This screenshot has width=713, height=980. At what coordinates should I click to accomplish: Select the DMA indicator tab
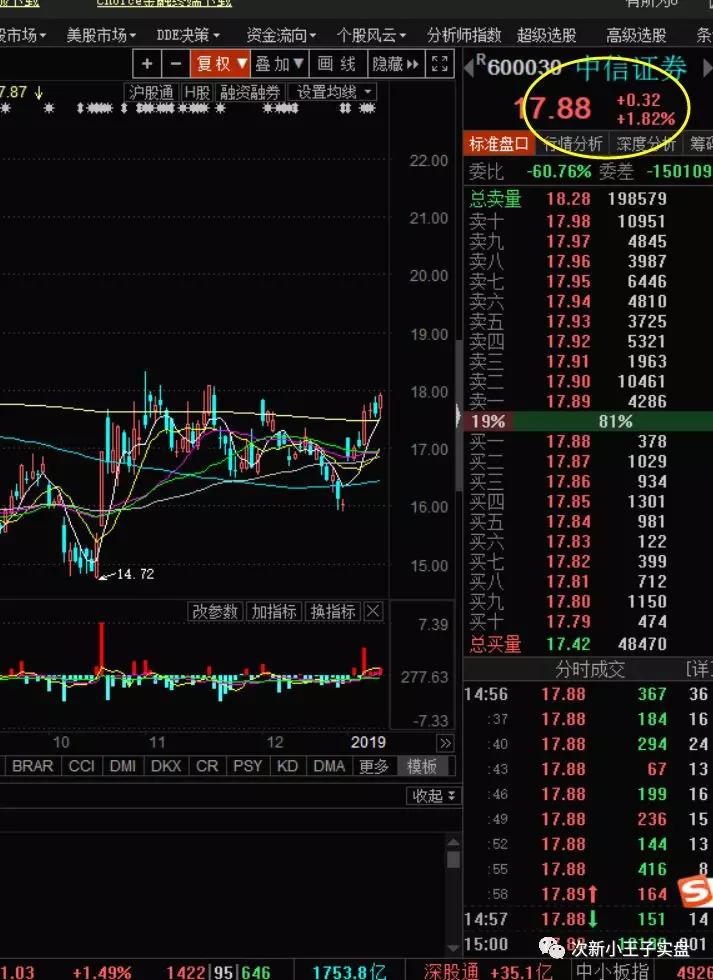point(329,766)
